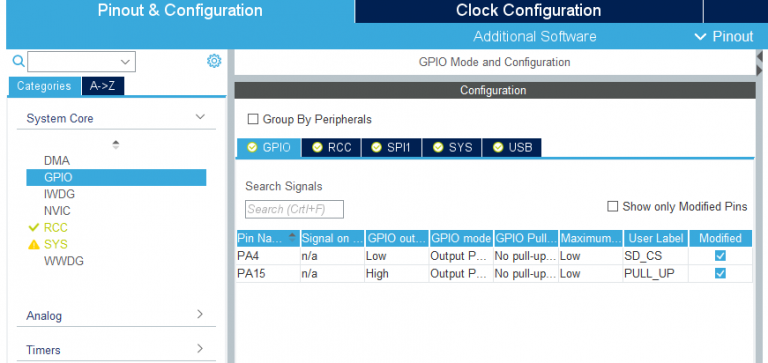Viewport: 768px width, 363px height.
Task: Click the sort arrows above DMA
Action: [116, 145]
